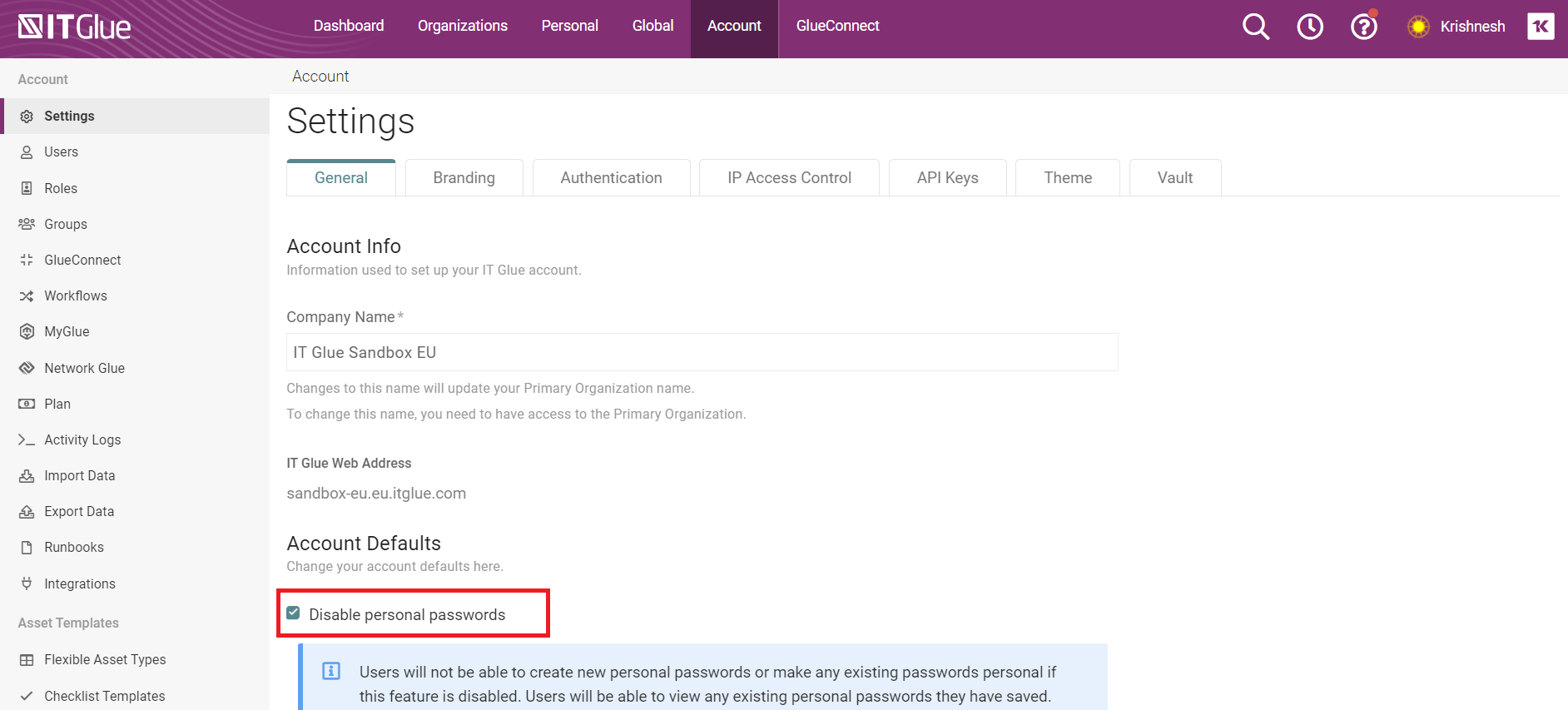Open the help question mark icon
This screenshot has width=1568, height=710.
1364,27
